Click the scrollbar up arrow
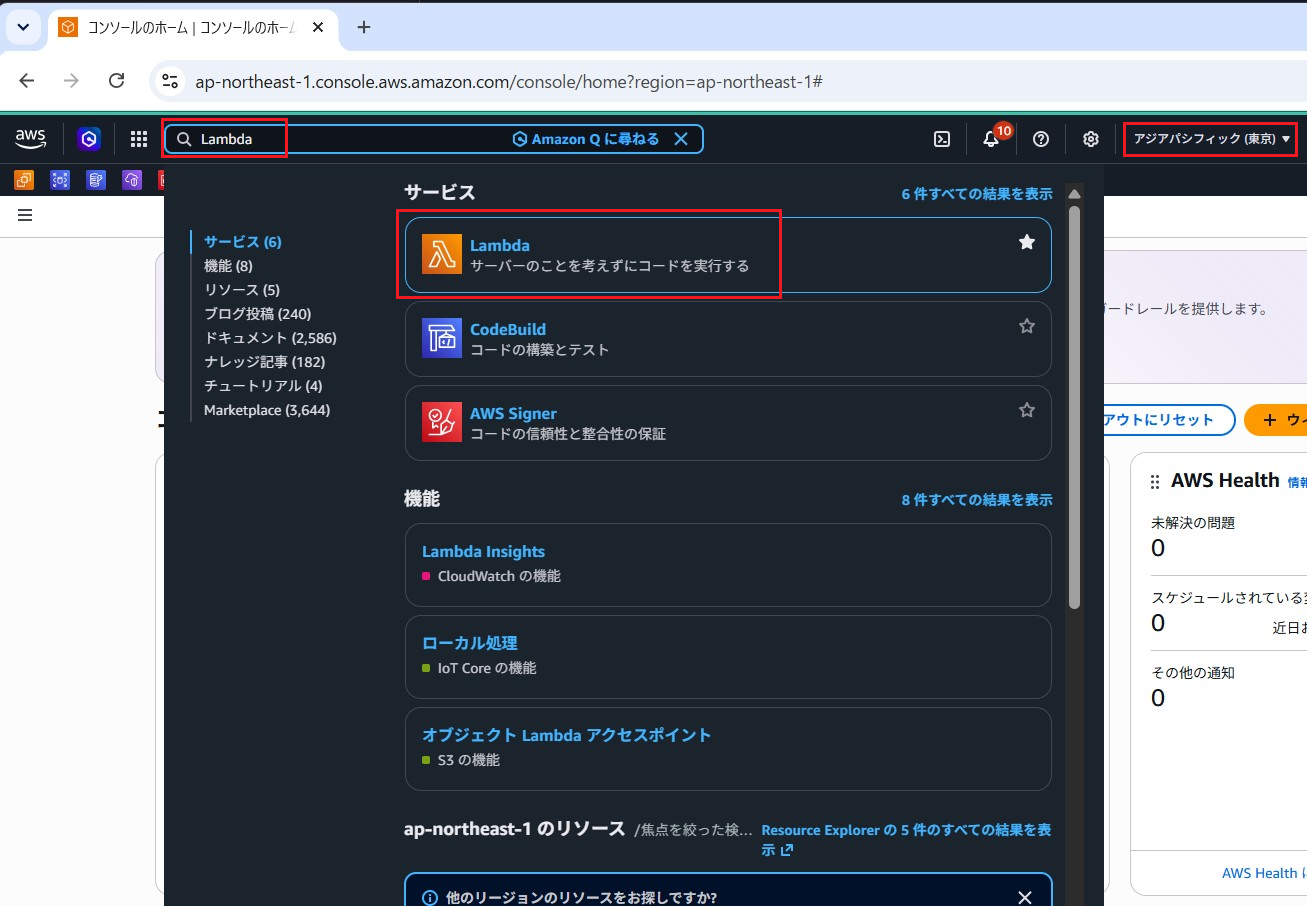 [x=1075, y=194]
